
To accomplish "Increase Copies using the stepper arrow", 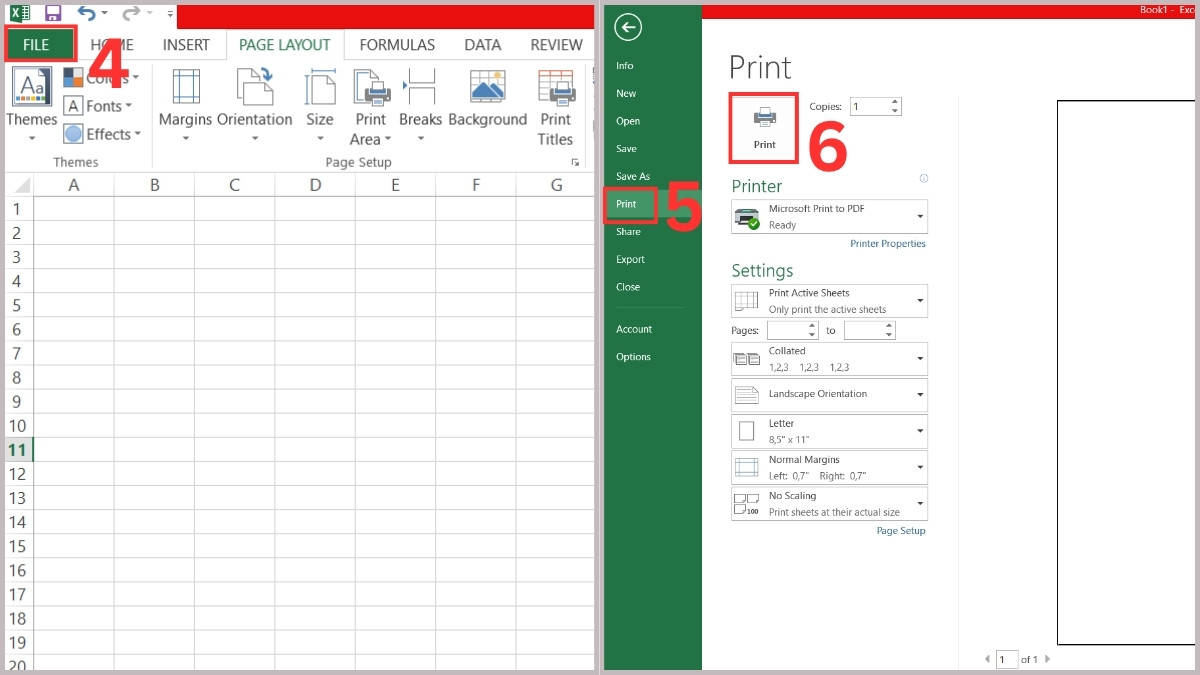I will coord(896,101).
